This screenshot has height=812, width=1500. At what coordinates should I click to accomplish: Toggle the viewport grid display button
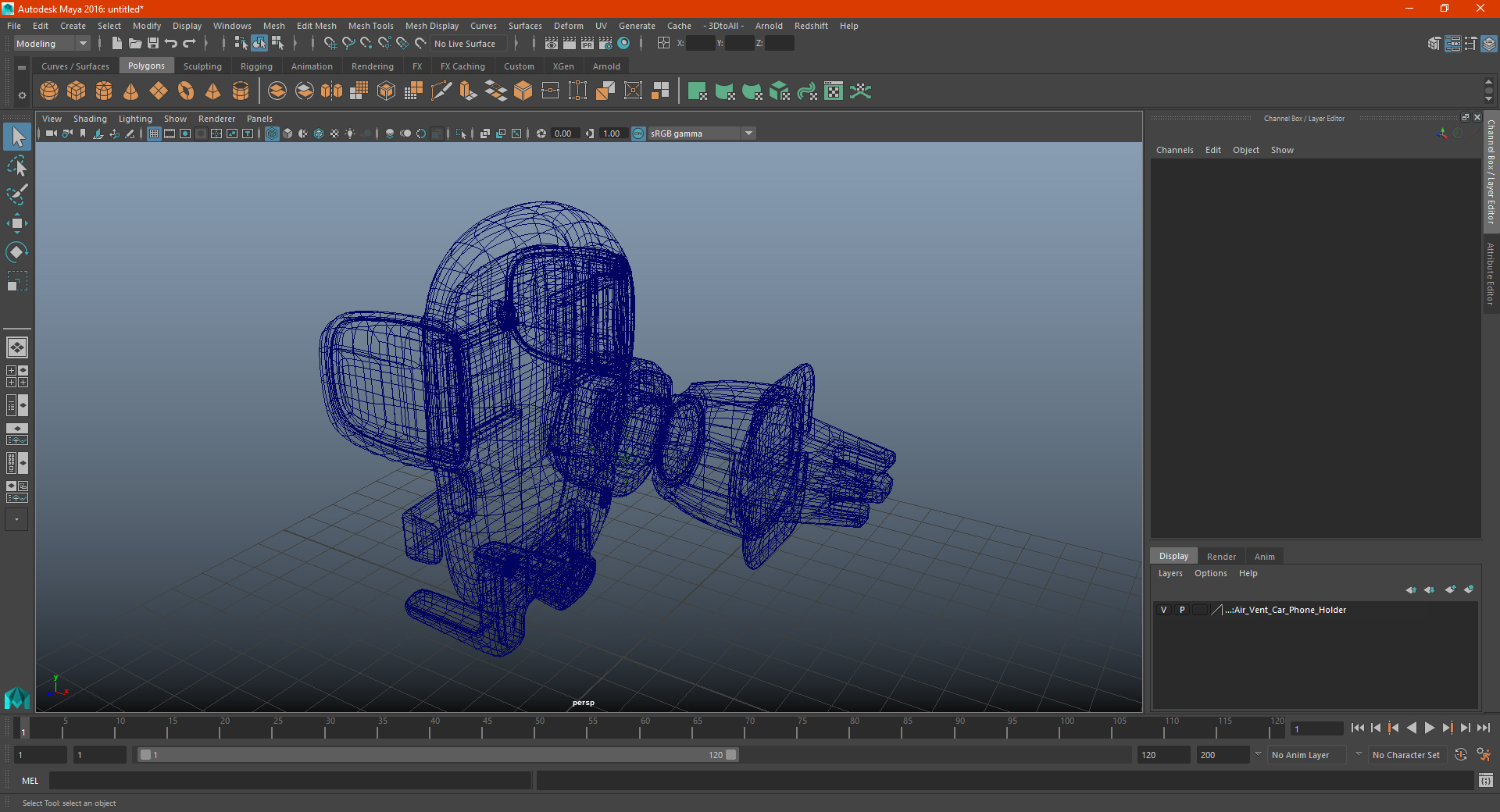154,134
